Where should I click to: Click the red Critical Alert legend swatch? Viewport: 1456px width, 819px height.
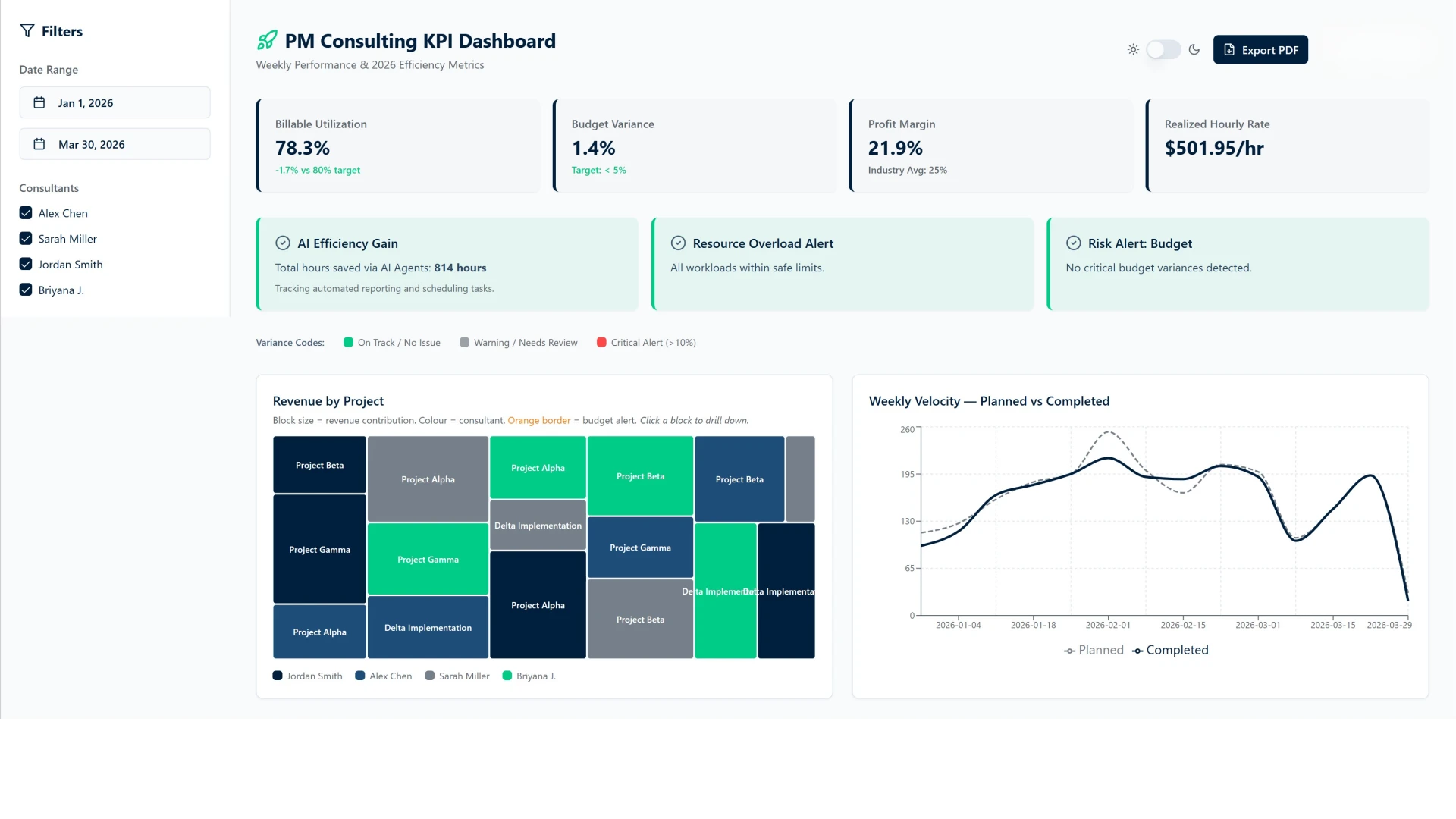click(601, 343)
